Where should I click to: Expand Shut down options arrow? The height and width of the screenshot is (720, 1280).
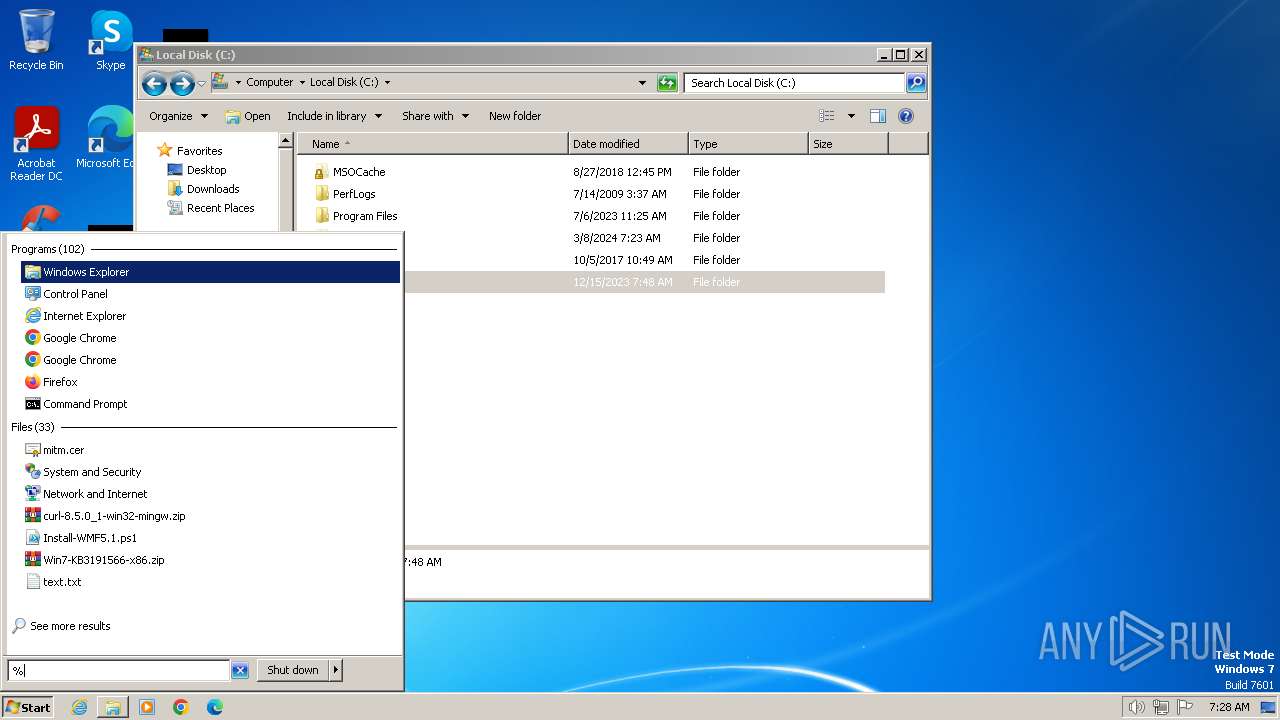(336, 670)
